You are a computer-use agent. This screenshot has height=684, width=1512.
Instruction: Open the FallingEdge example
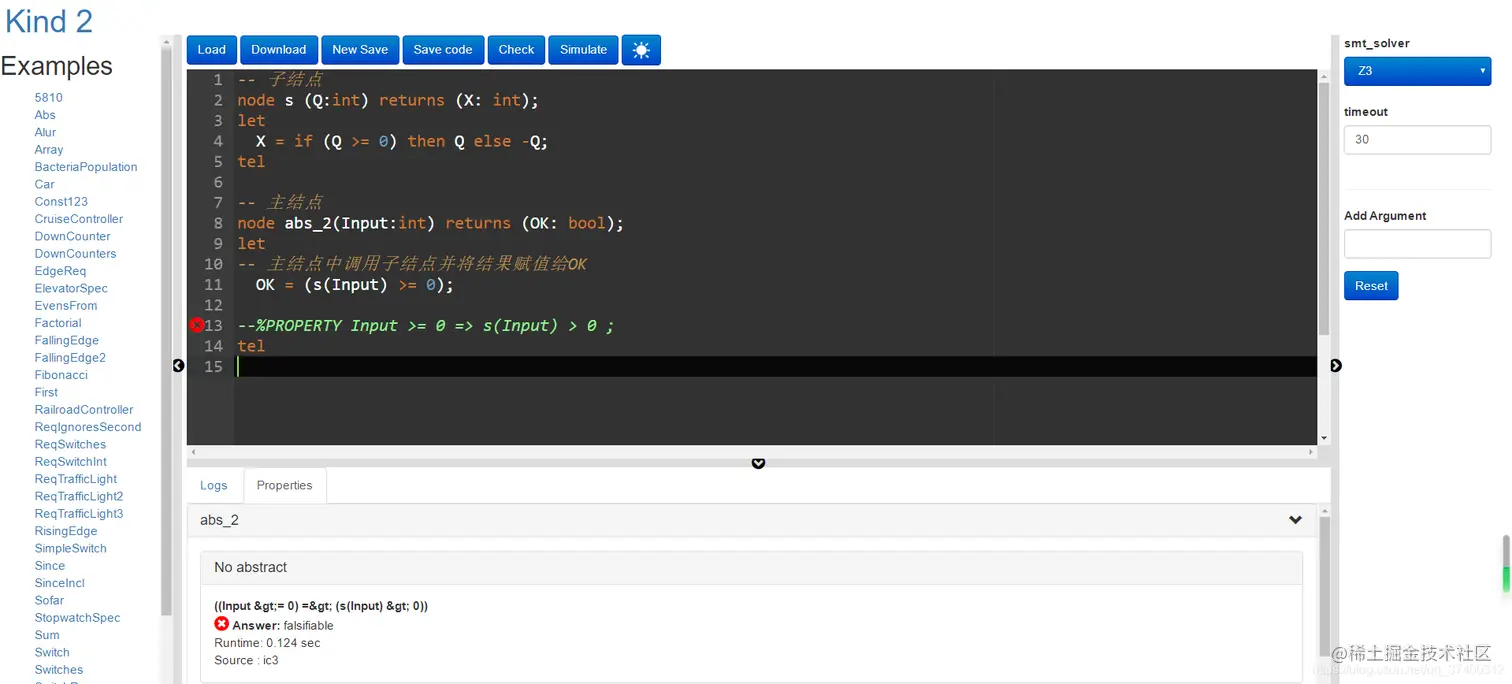pyautogui.click(x=67, y=340)
